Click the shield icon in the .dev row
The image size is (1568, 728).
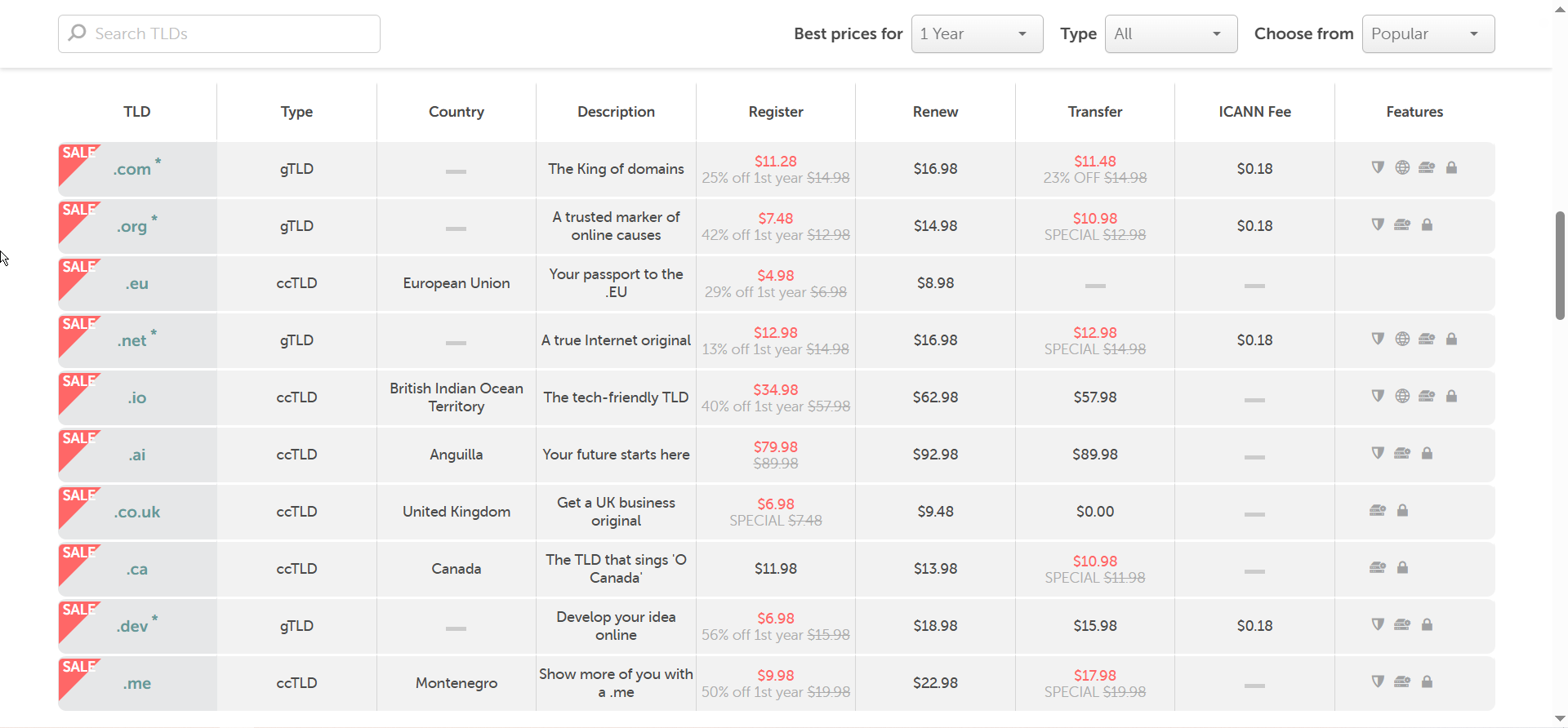1378,624
